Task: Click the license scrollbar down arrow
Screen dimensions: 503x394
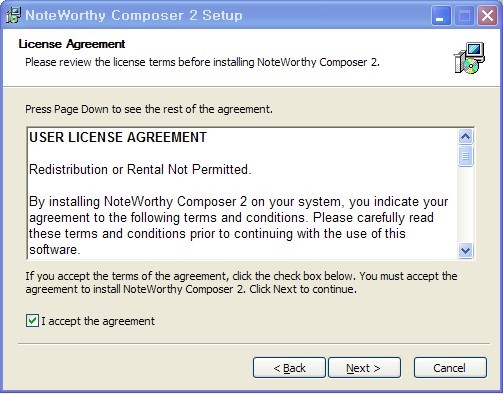Action: [465, 250]
